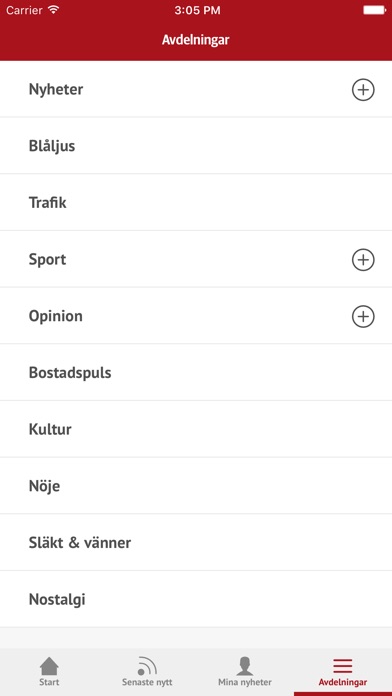Open the Senaste nytt feed icon

pos(147,666)
